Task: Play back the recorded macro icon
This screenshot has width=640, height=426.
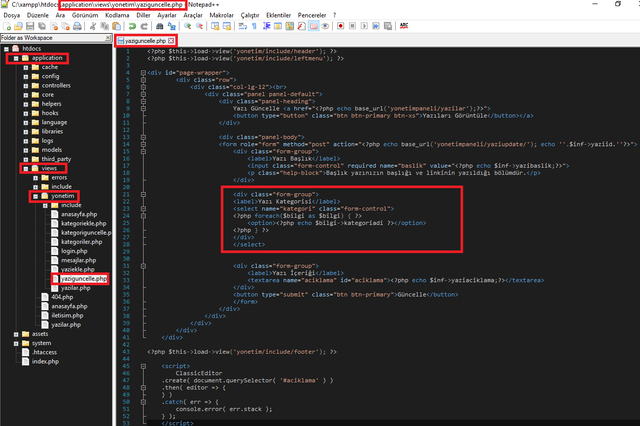Action: [364, 26]
